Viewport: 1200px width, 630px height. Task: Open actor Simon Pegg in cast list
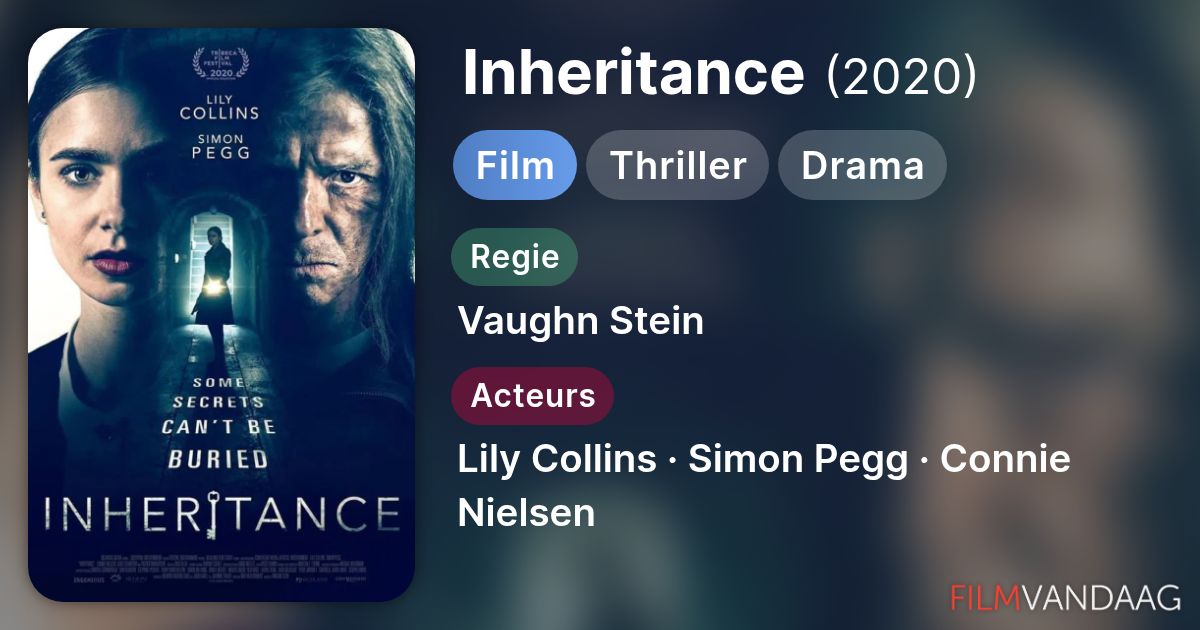pos(798,459)
